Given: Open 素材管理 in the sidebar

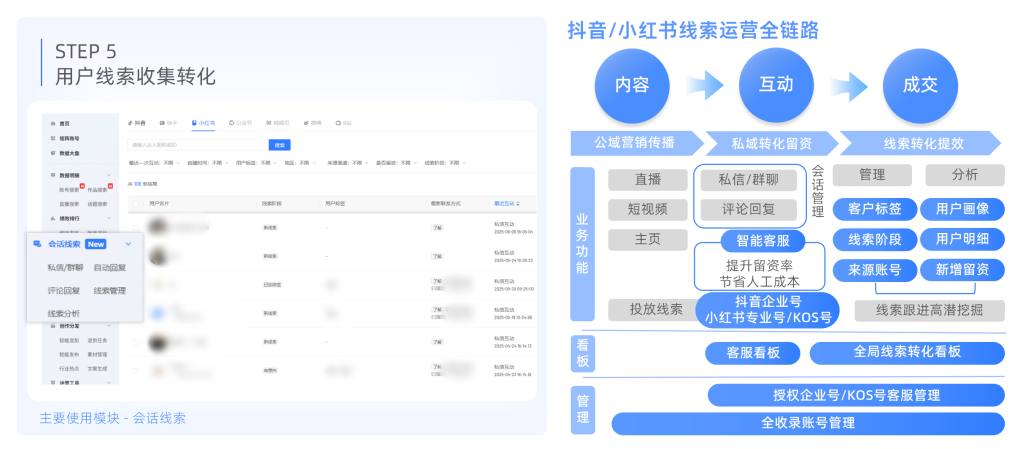Looking at the screenshot, I should (x=97, y=355).
